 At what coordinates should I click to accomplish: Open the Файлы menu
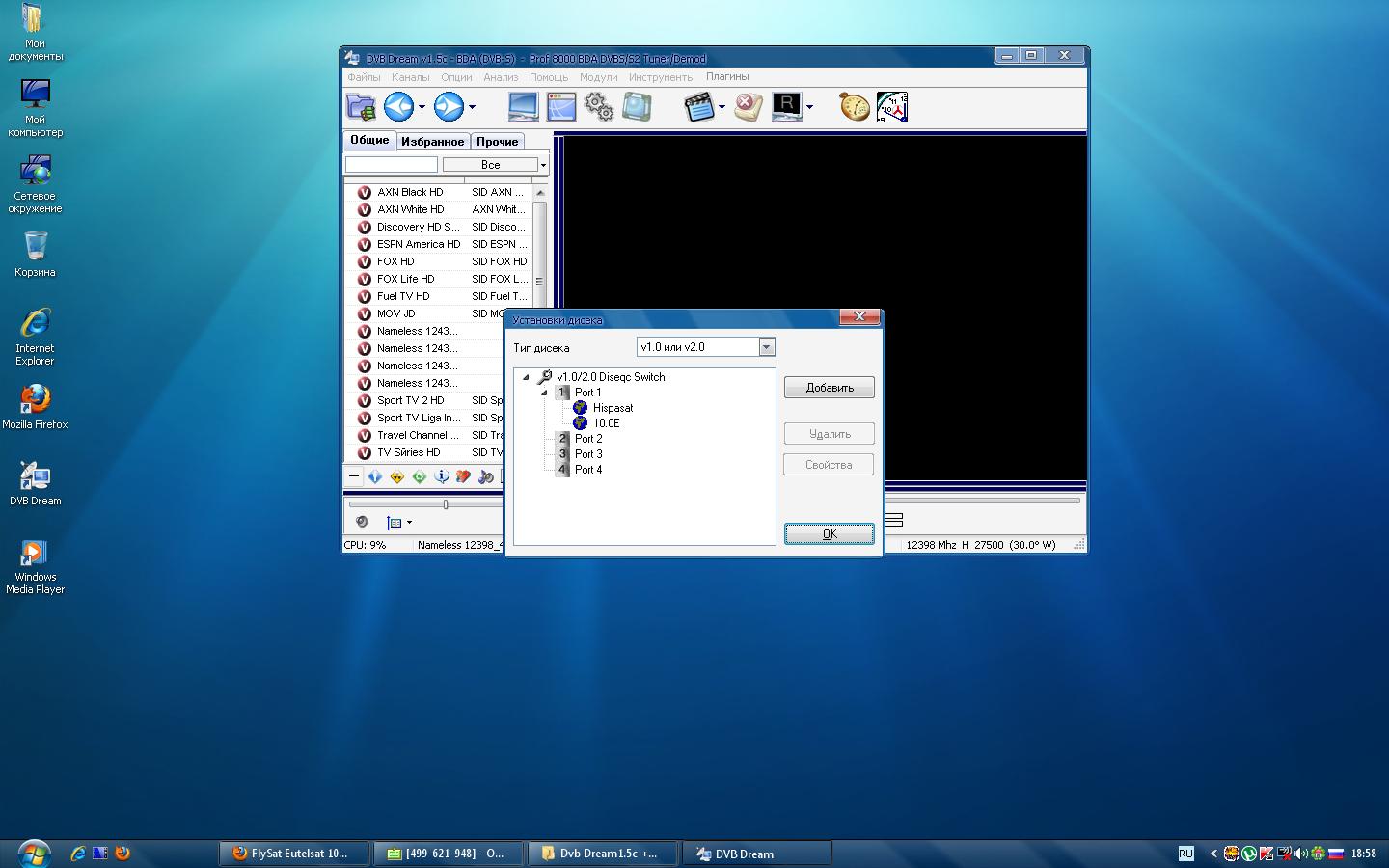(x=364, y=77)
